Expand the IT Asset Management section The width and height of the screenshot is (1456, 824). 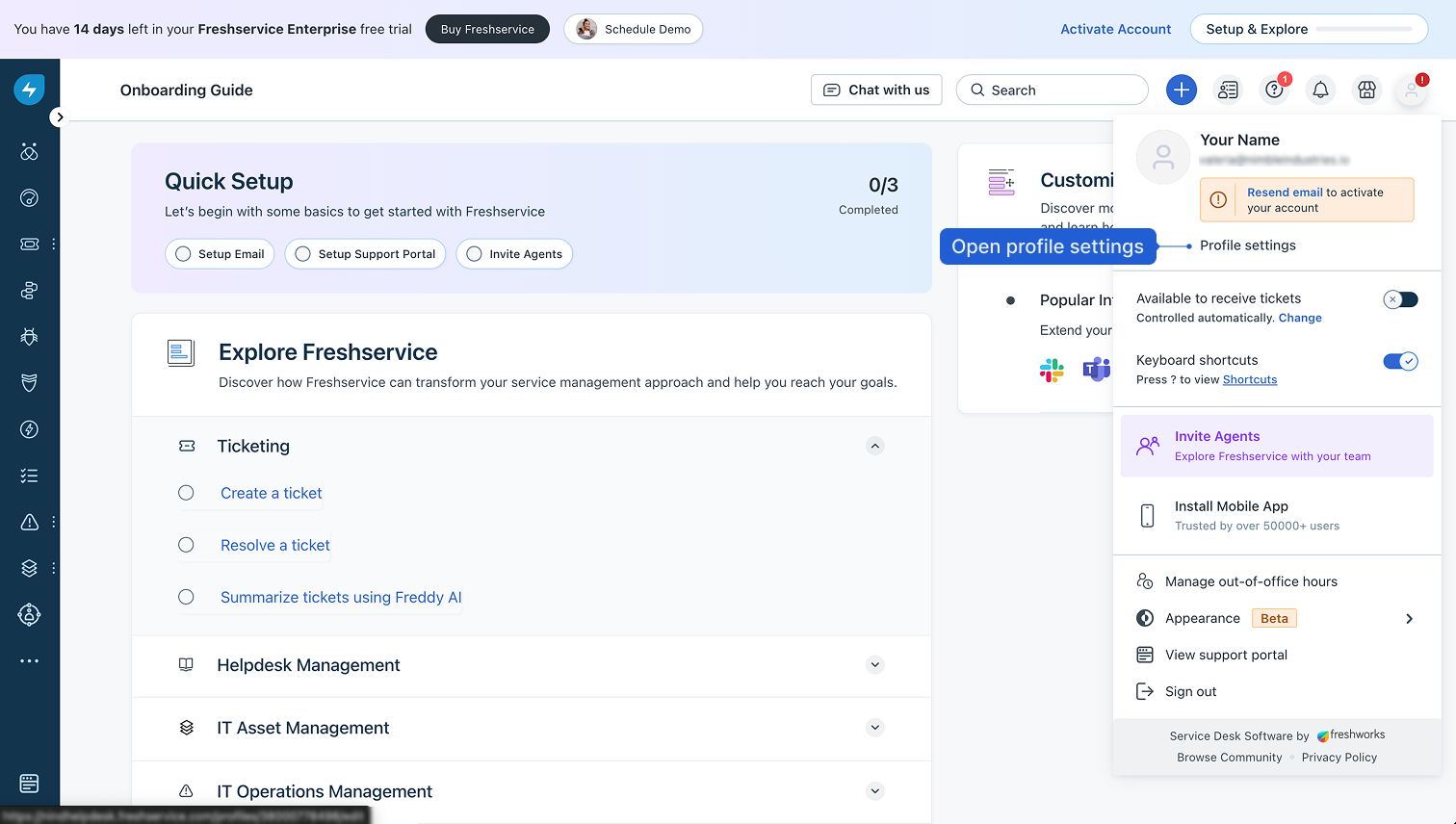(874, 728)
